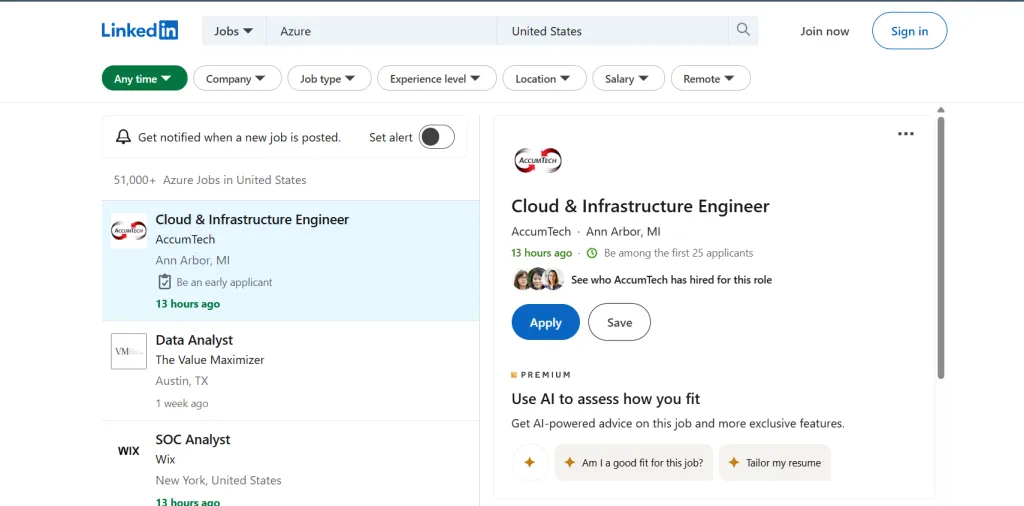
Task: Click the magnifier search icon
Action: 743,30
